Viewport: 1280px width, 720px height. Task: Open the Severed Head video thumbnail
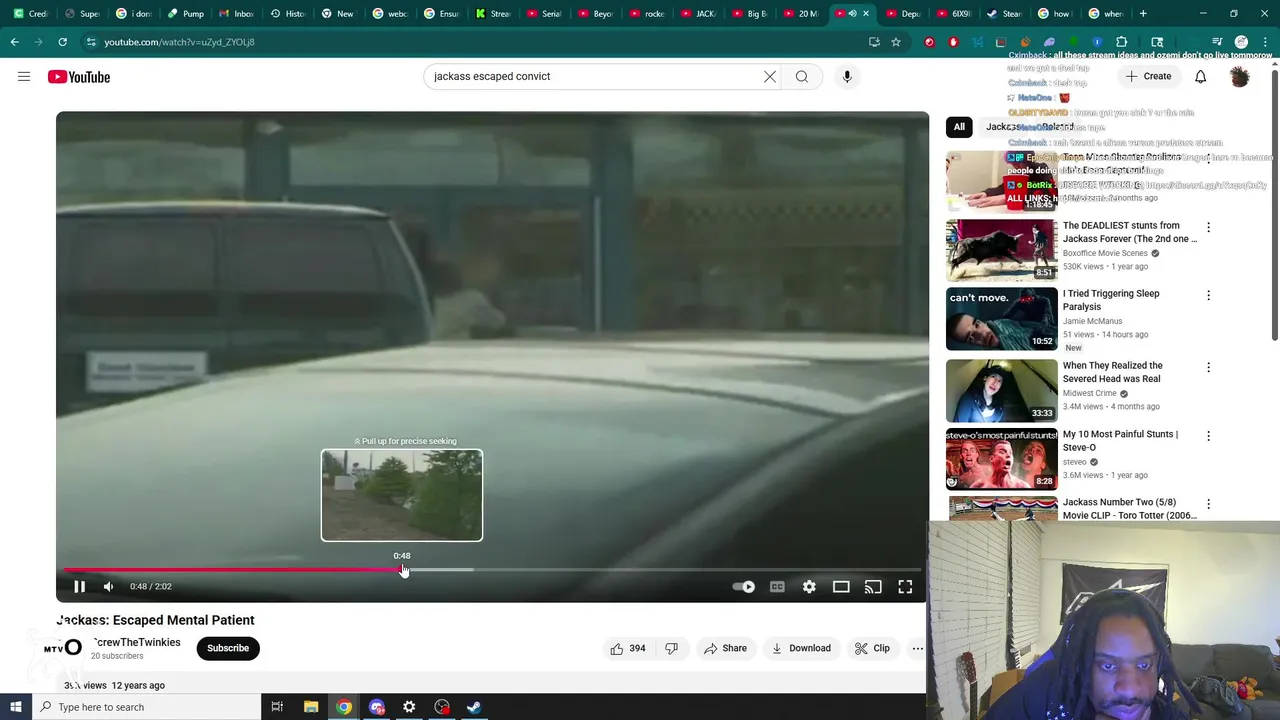[x=1001, y=390]
